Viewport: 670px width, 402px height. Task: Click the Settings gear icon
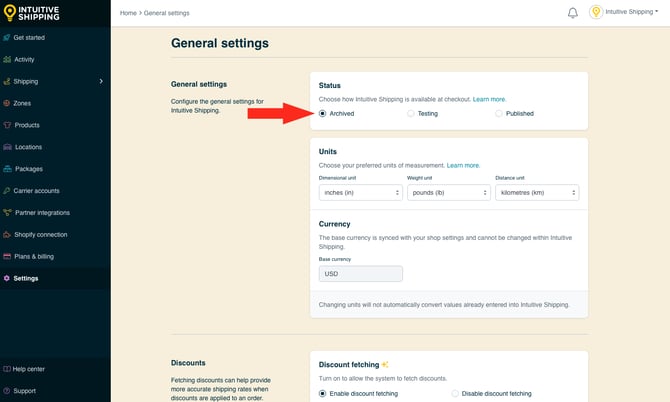(7, 278)
